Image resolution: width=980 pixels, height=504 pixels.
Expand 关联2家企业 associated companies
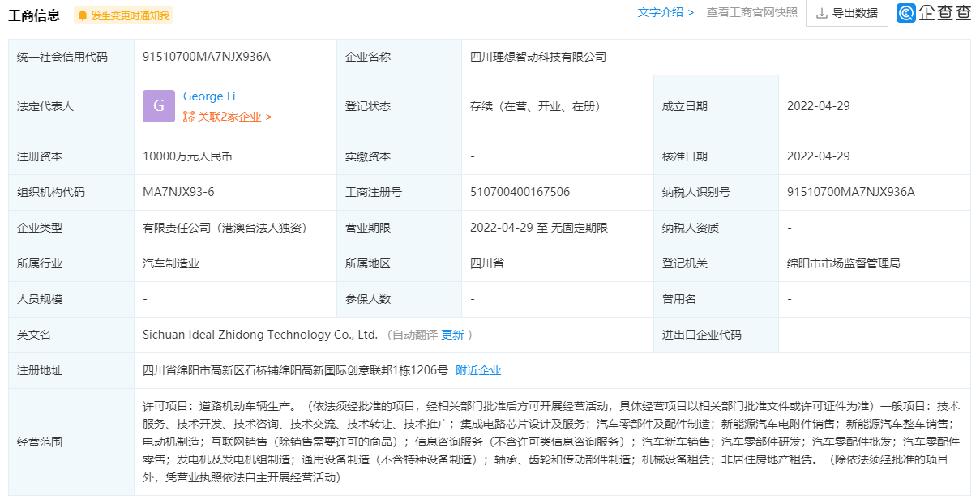(x=226, y=117)
